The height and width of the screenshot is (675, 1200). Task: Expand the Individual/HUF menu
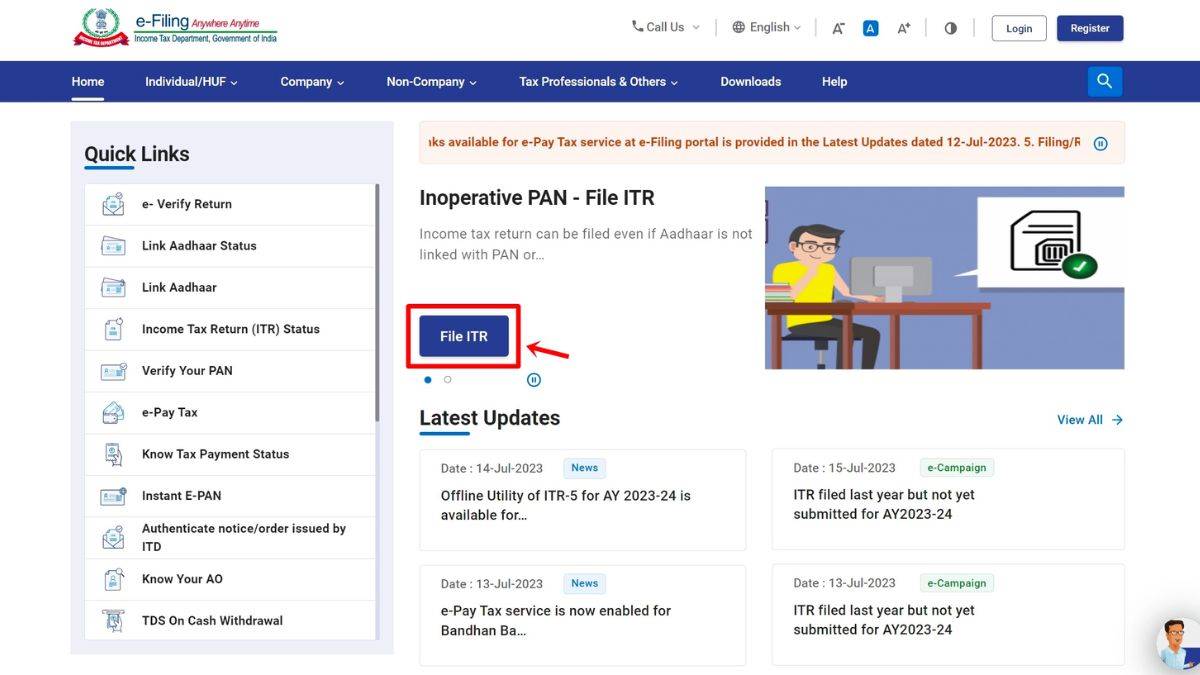click(191, 82)
